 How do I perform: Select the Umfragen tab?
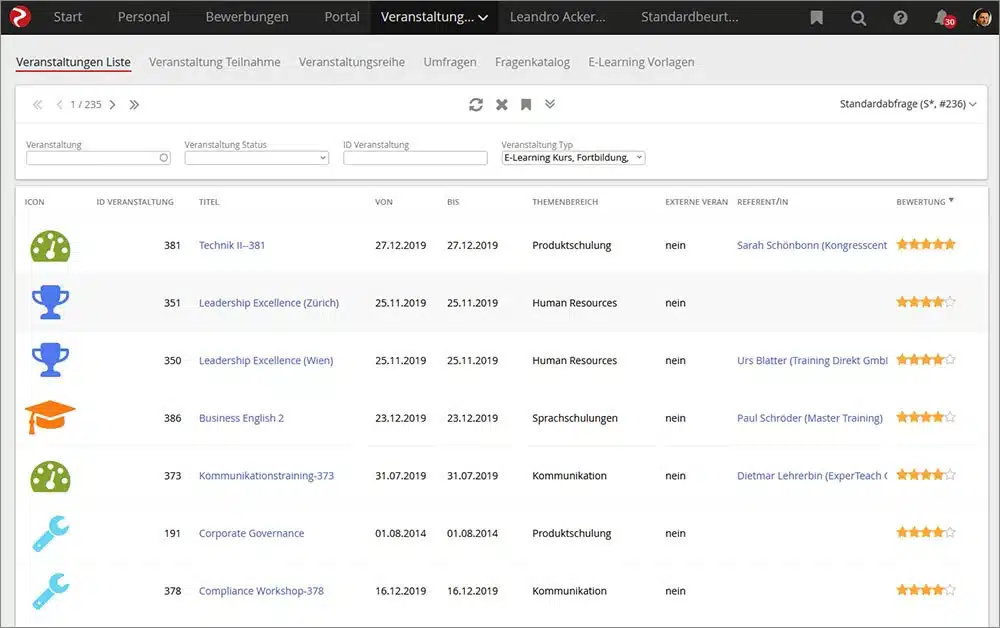[450, 62]
